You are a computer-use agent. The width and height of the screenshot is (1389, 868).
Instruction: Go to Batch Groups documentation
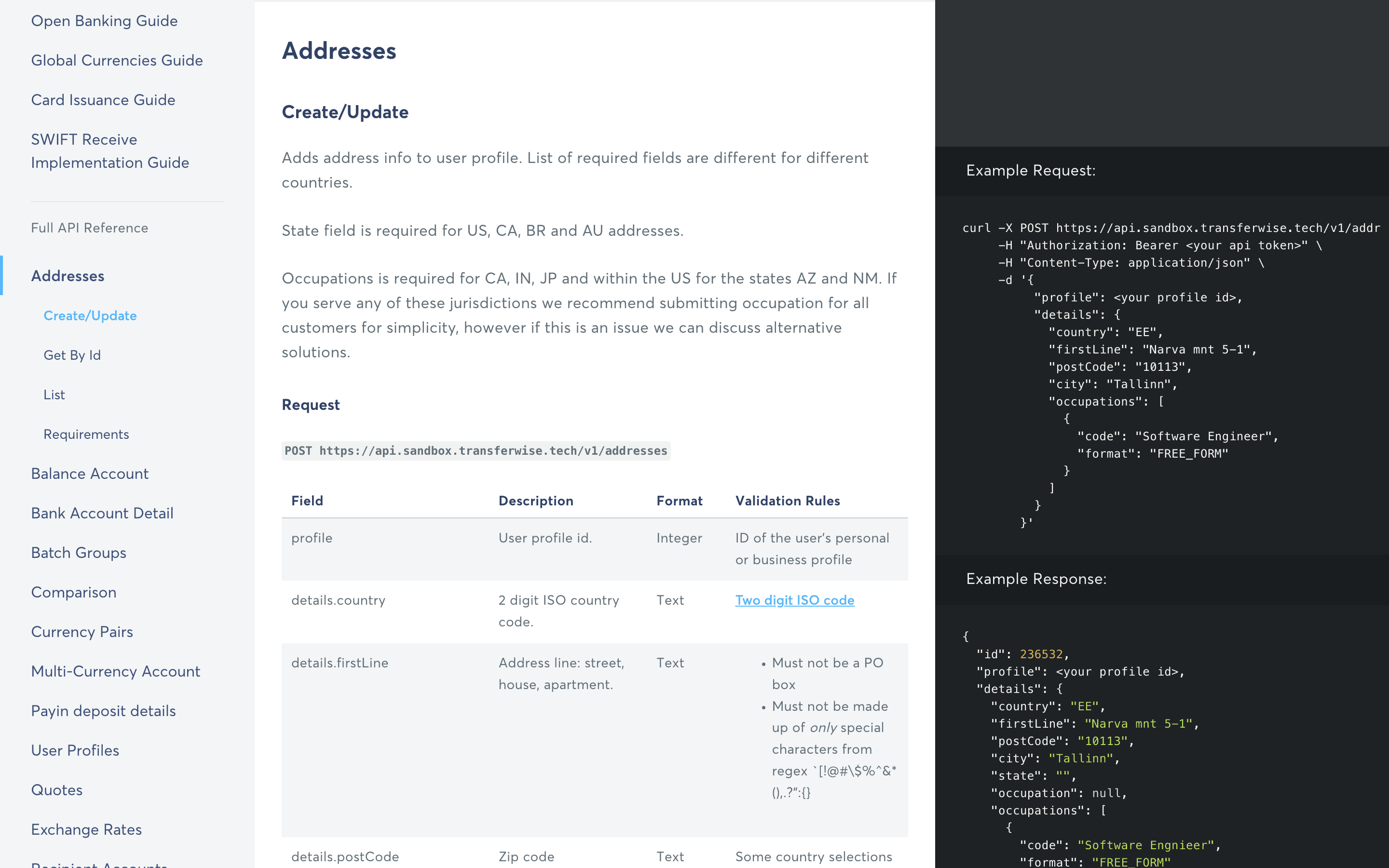coord(78,553)
